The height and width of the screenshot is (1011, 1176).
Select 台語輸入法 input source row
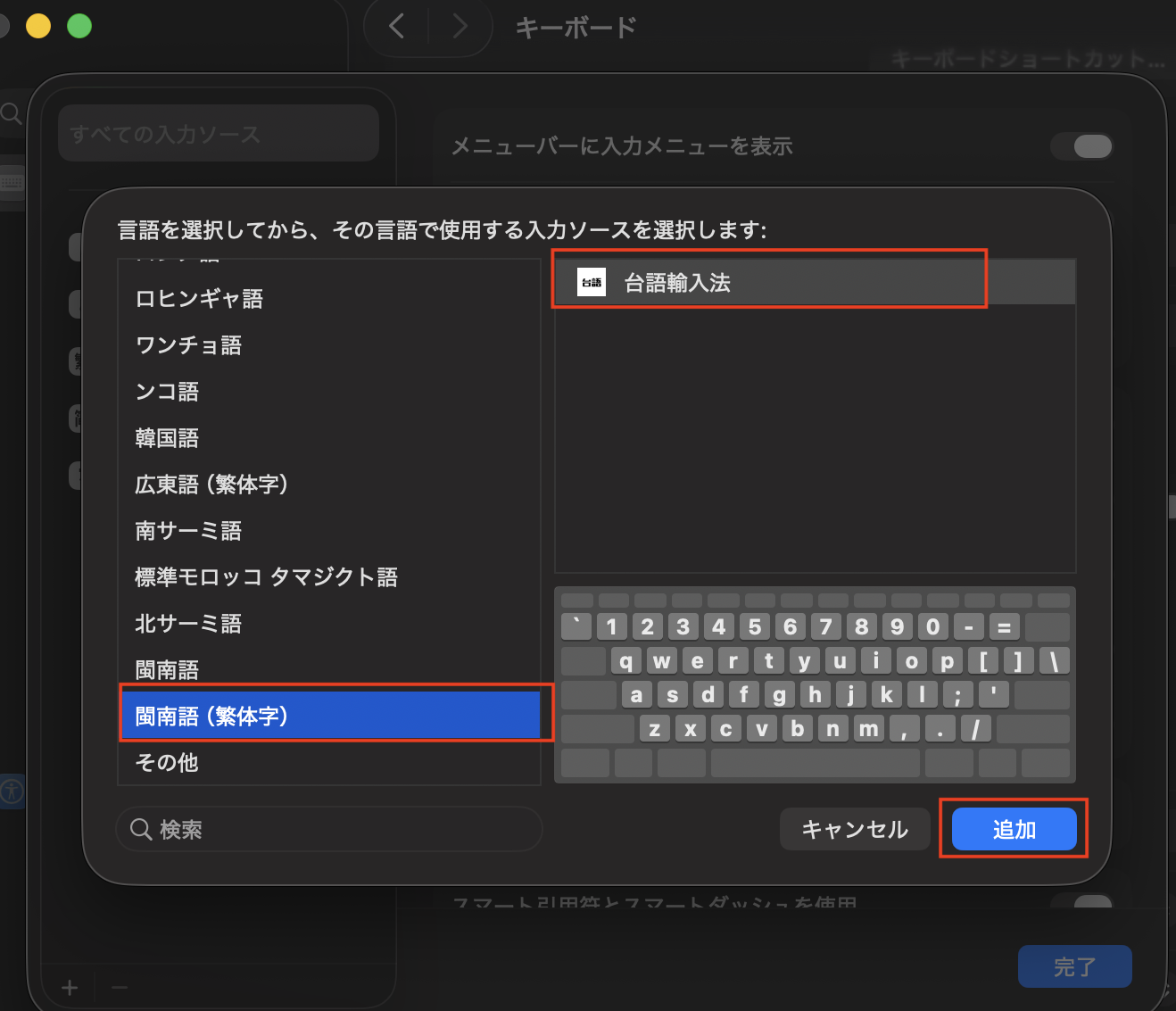coord(812,283)
